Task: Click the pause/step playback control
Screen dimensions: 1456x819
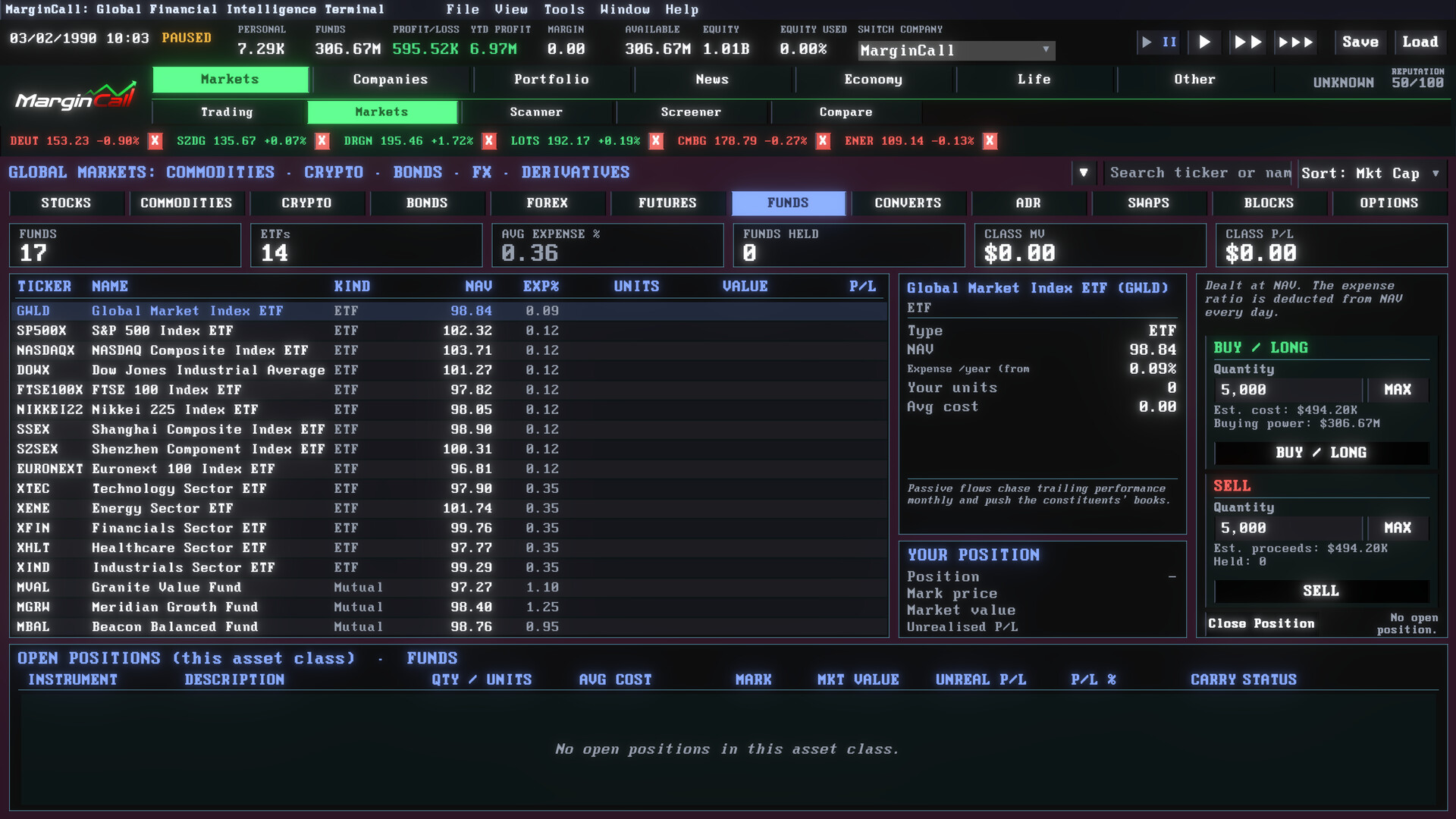Action: 1159,42
